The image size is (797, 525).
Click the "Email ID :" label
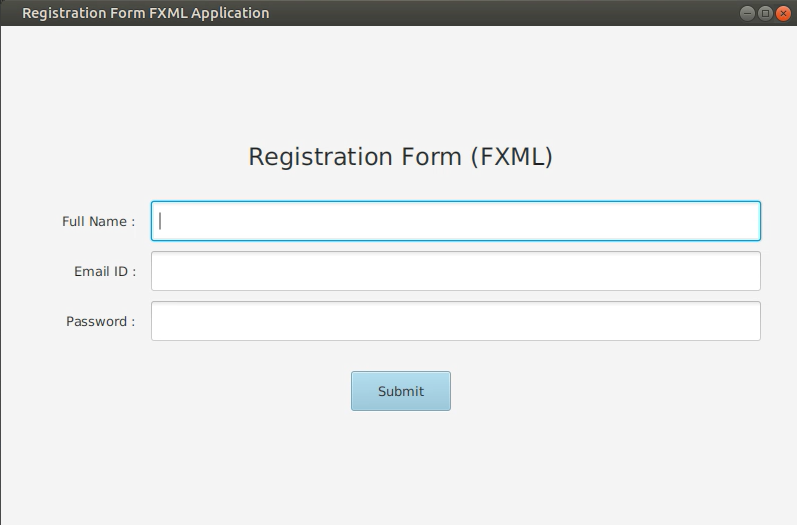(104, 271)
